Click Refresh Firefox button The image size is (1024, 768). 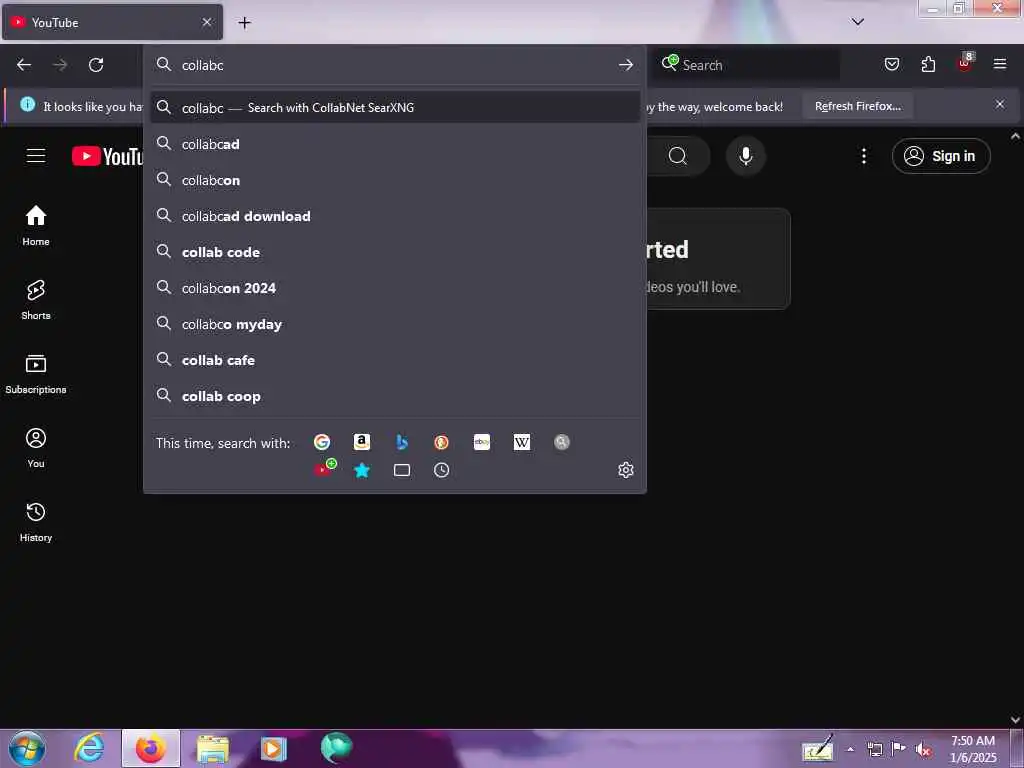(x=857, y=106)
